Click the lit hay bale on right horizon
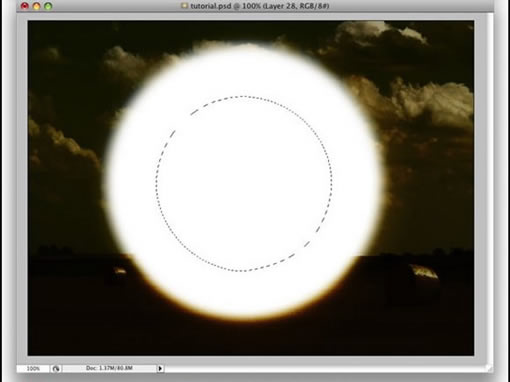The height and width of the screenshot is (382, 510). pos(424,271)
